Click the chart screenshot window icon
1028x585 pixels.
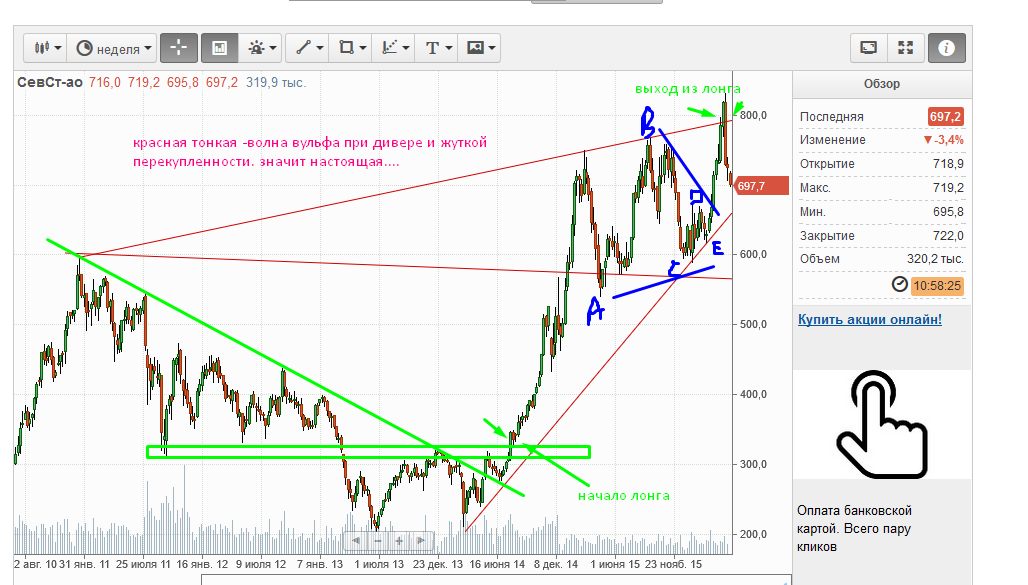click(869, 48)
